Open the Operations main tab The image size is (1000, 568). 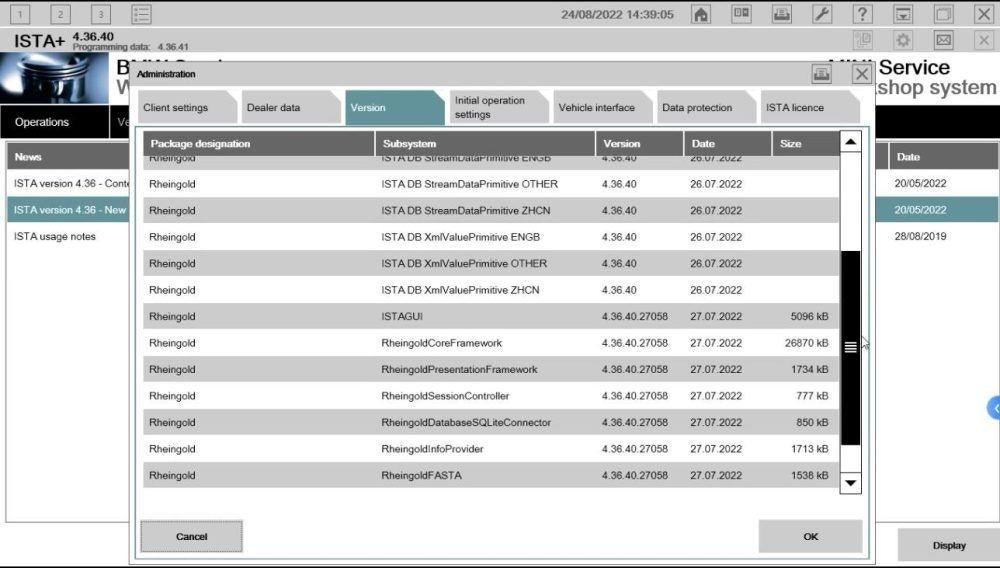(55, 122)
